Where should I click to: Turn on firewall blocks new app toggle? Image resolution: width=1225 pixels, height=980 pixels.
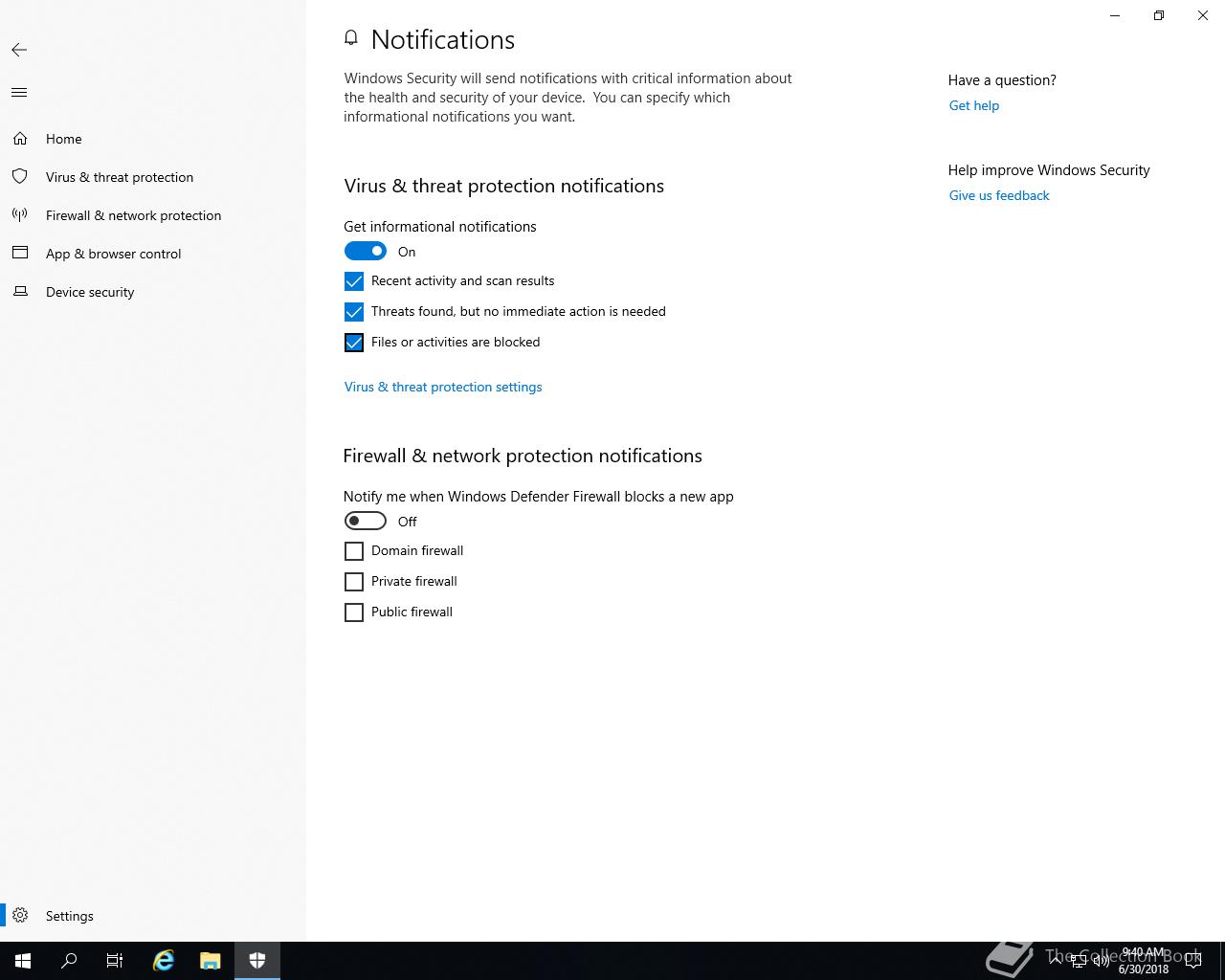click(366, 522)
